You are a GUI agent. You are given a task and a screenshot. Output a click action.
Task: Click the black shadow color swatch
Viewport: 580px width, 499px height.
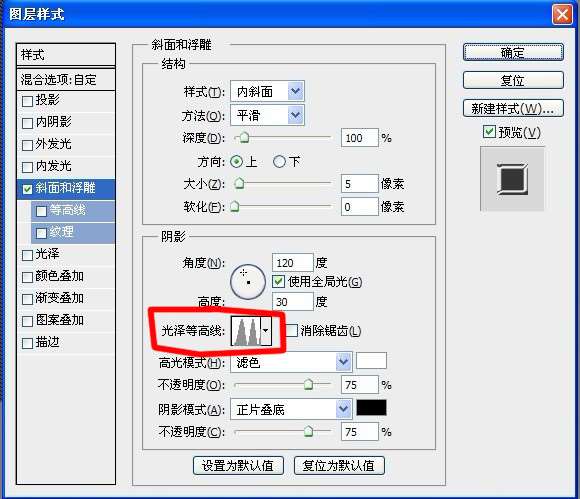(371, 408)
